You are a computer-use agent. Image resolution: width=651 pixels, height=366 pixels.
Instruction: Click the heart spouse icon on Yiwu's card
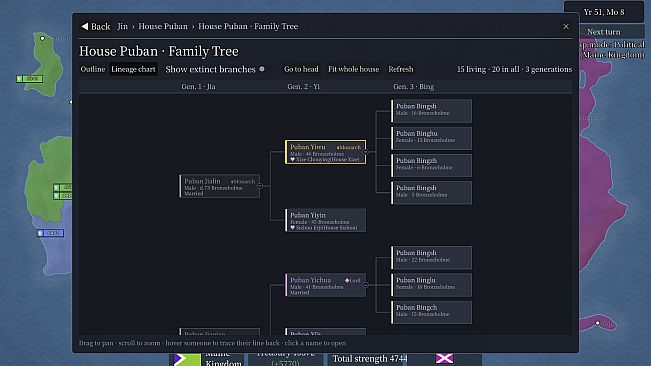[292, 159]
